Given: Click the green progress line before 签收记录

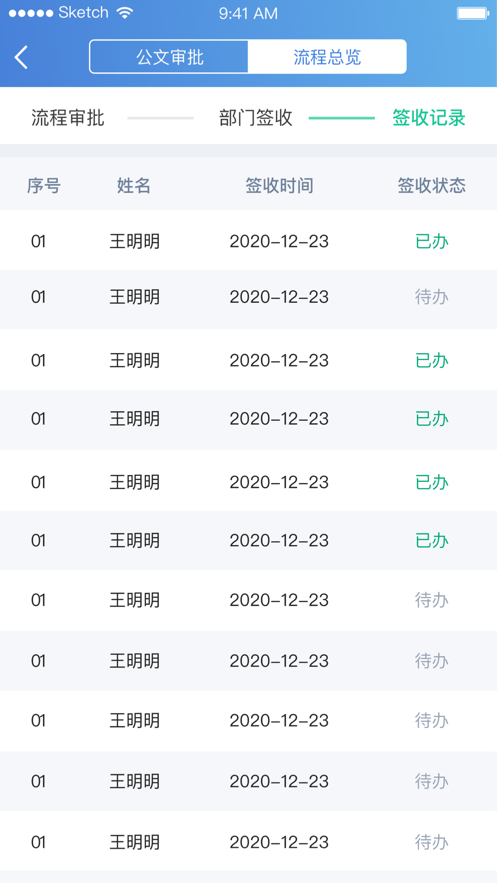Looking at the screenshot, I should click(342, 118).
